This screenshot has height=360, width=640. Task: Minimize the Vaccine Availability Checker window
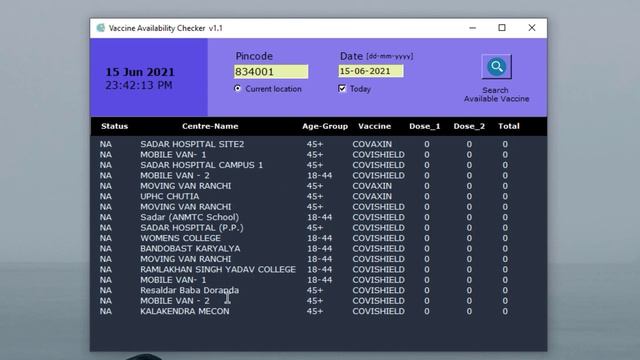[473, 28]
